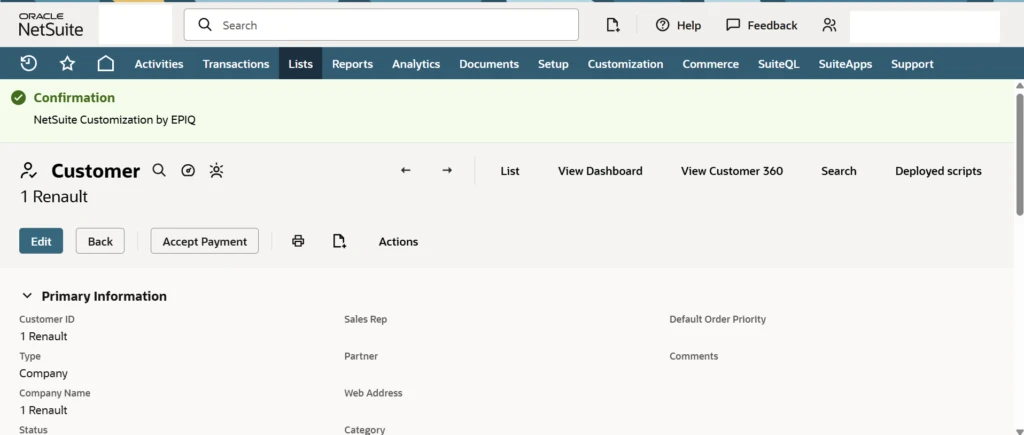Click the 'Partner' field label
The image size is (1024, 435).
click(361, 356)
